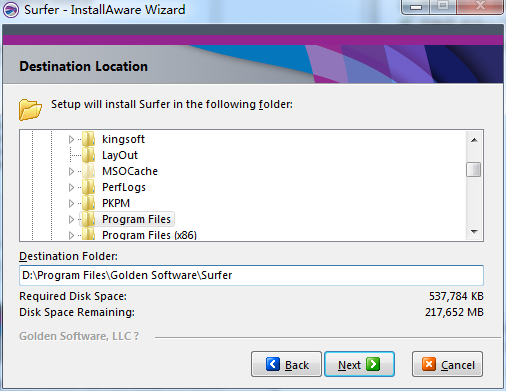506x391 pixels.
Task: Expand the Program Files tree node
Action: pos(71,219)
